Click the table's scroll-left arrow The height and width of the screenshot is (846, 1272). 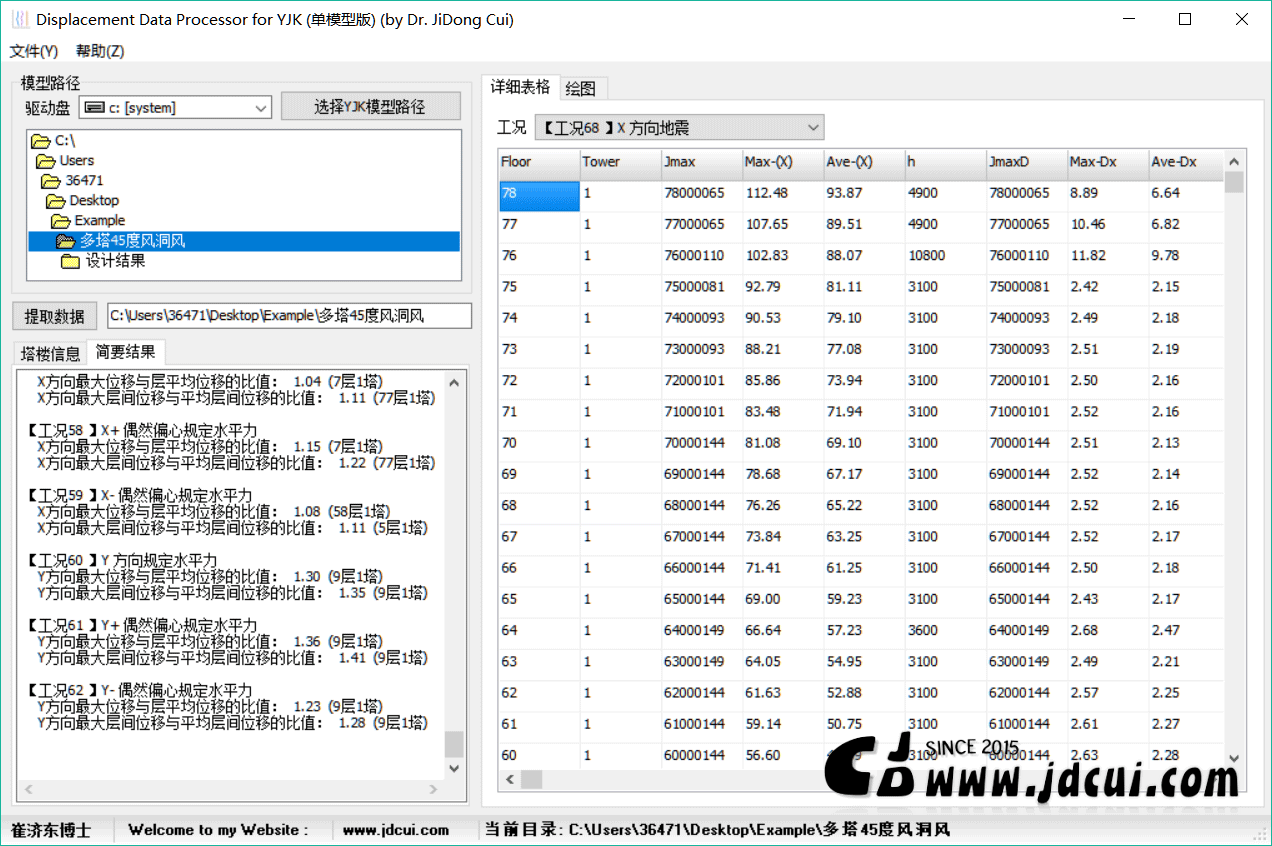point(509,779)
